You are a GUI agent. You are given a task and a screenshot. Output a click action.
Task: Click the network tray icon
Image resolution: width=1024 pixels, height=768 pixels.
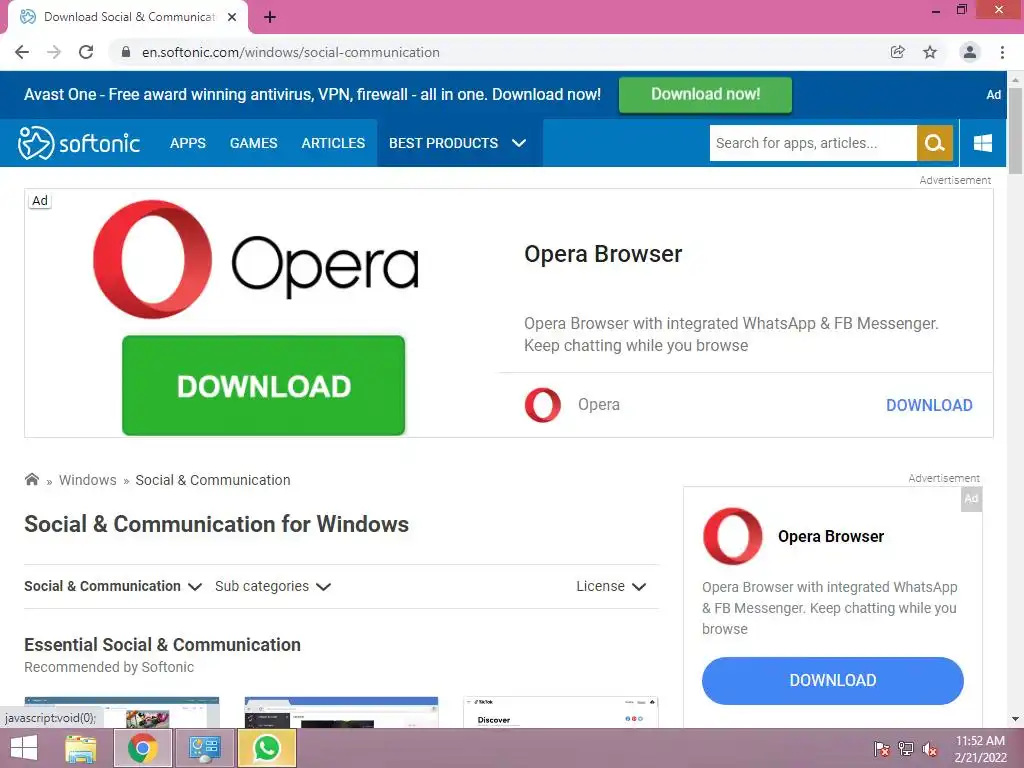(x=906, y=749)
